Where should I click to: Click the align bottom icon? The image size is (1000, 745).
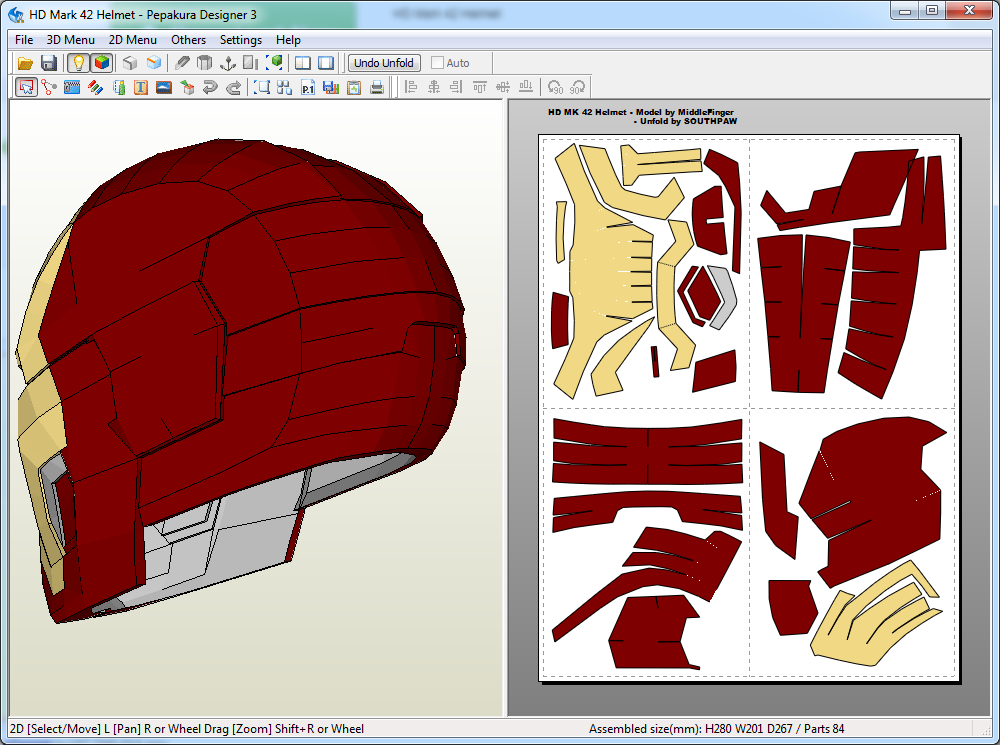point(526,87)
